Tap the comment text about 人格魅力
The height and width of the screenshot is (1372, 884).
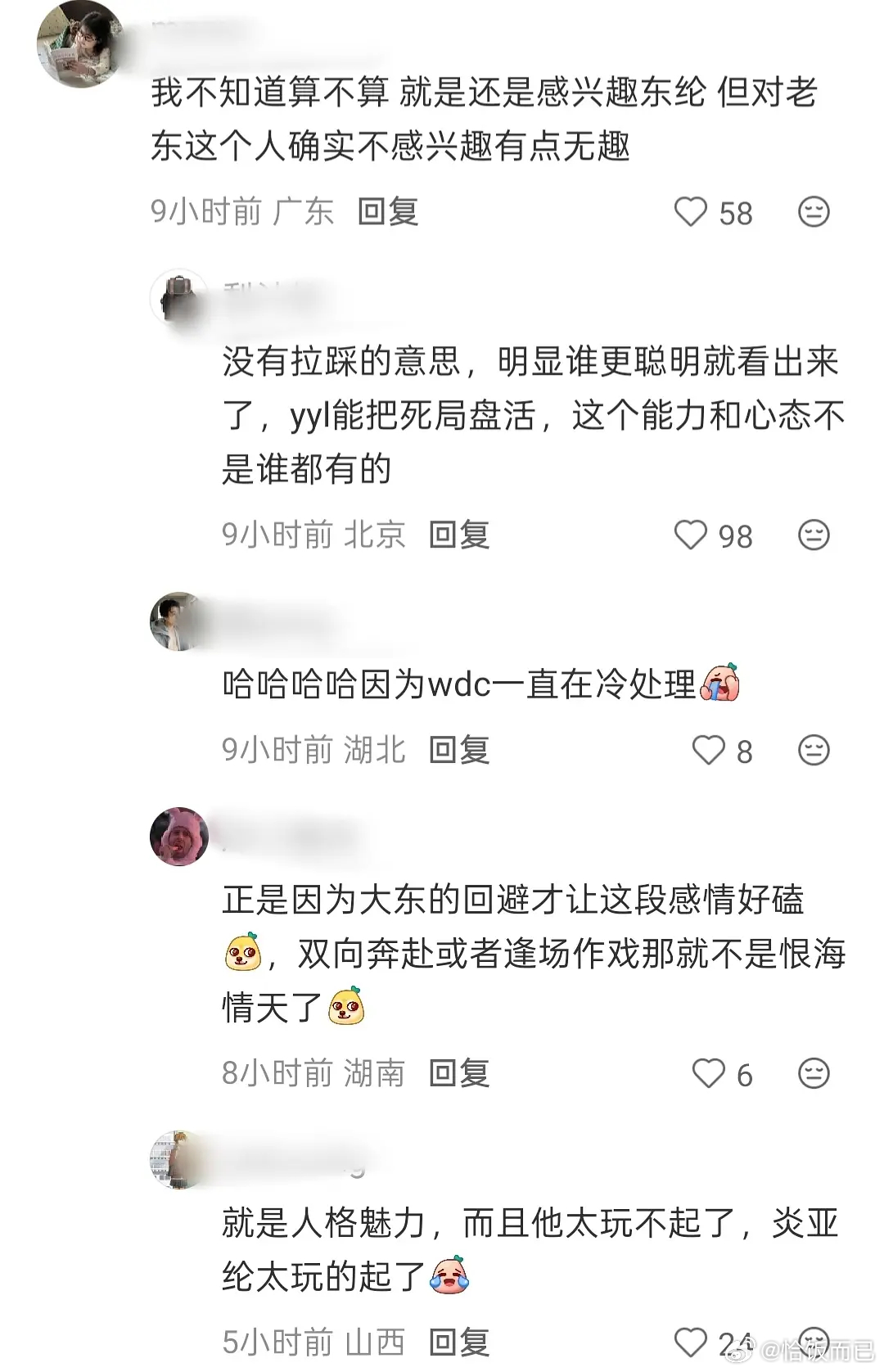tap(530, 1250)
